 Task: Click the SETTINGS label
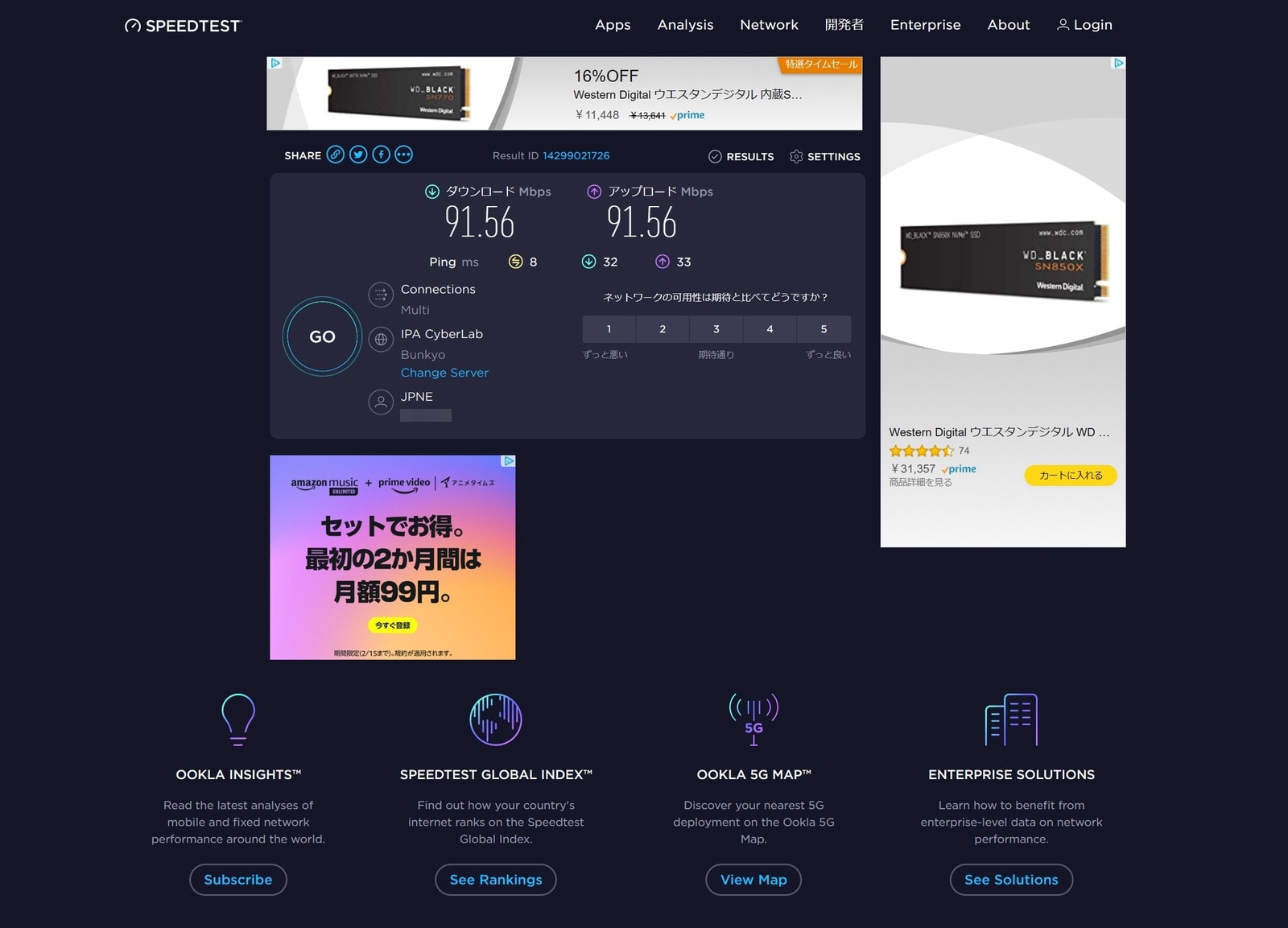tap(834, 157)
